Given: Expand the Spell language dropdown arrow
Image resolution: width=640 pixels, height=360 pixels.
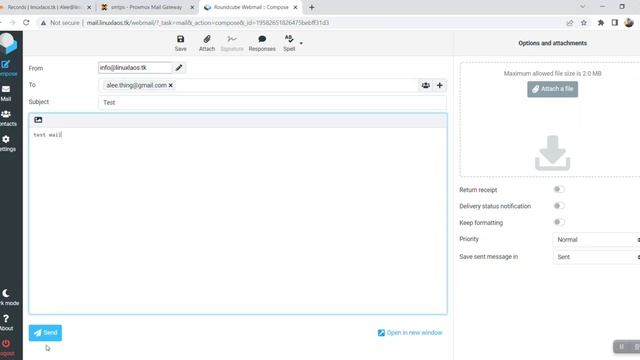Looking at the screenshot, I should point(301,43).
